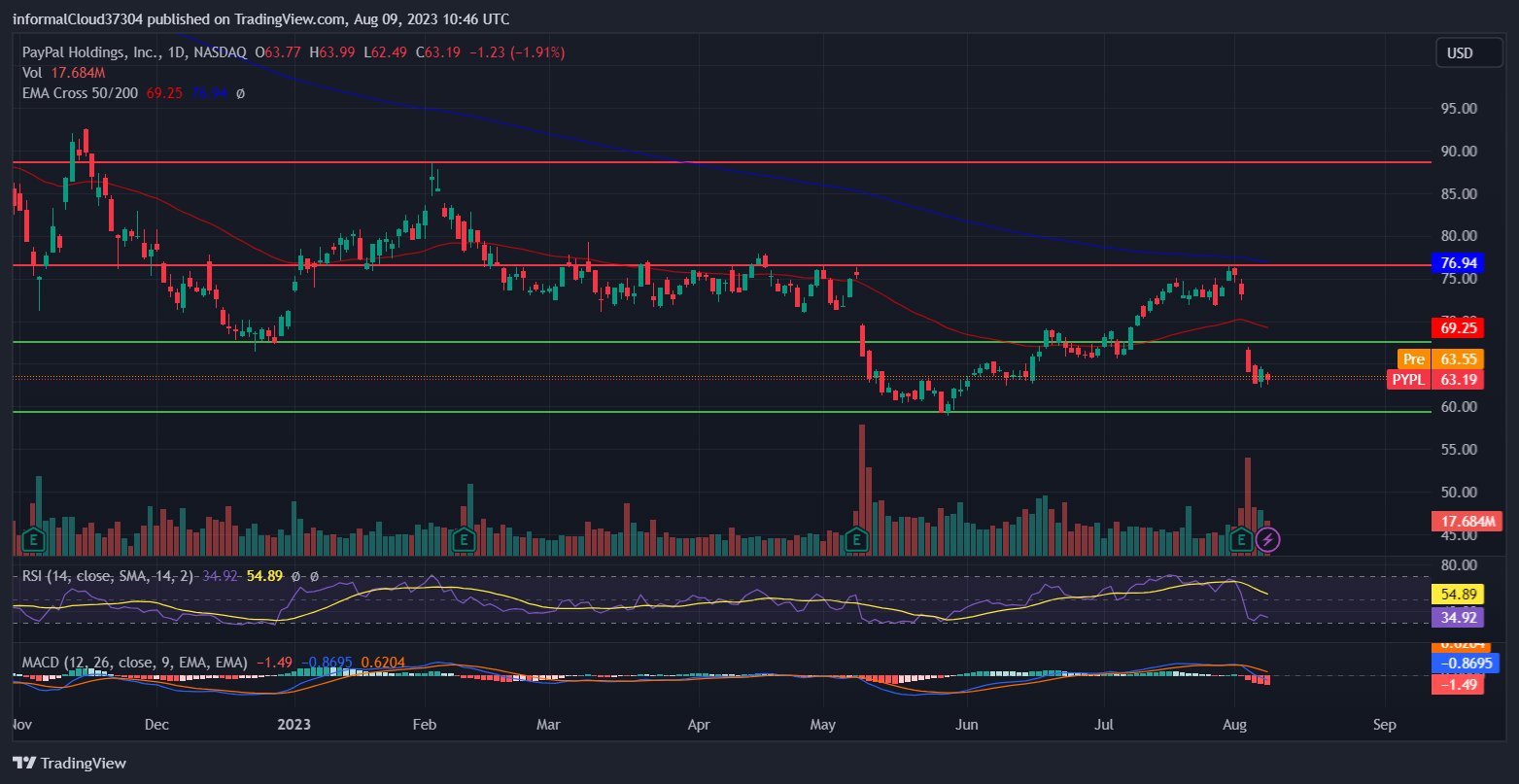The width and height of the screenshot is (1519, 784).
Task: Click the 17.684M volume axis label
Action: pos(1467,522)
